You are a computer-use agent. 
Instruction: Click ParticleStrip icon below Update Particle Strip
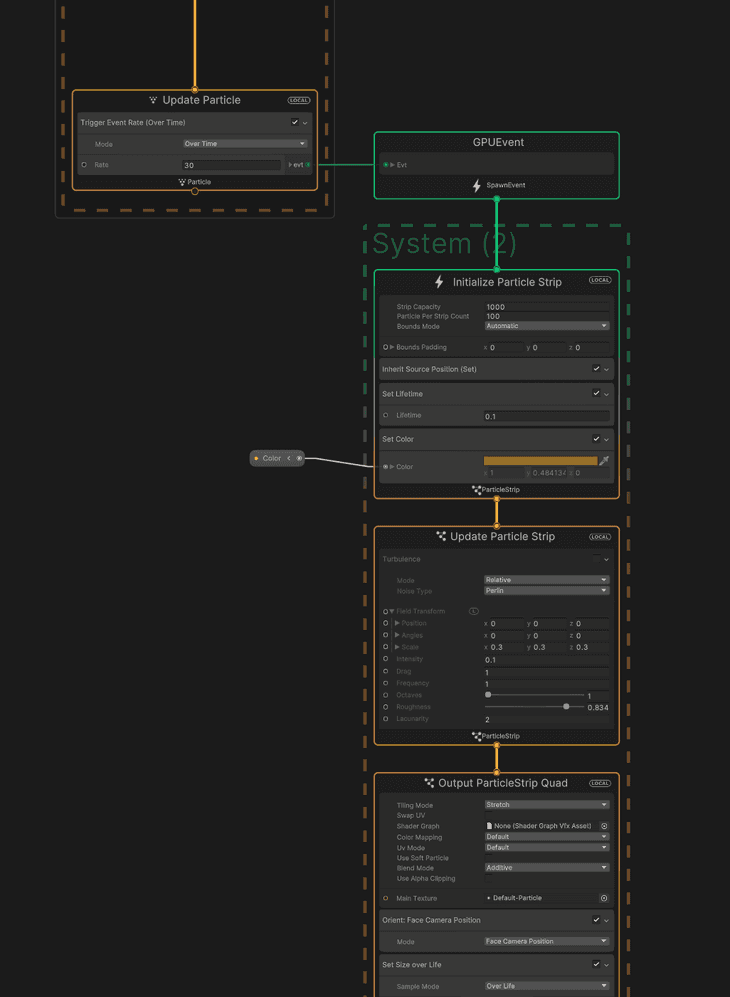coord(476,736)
